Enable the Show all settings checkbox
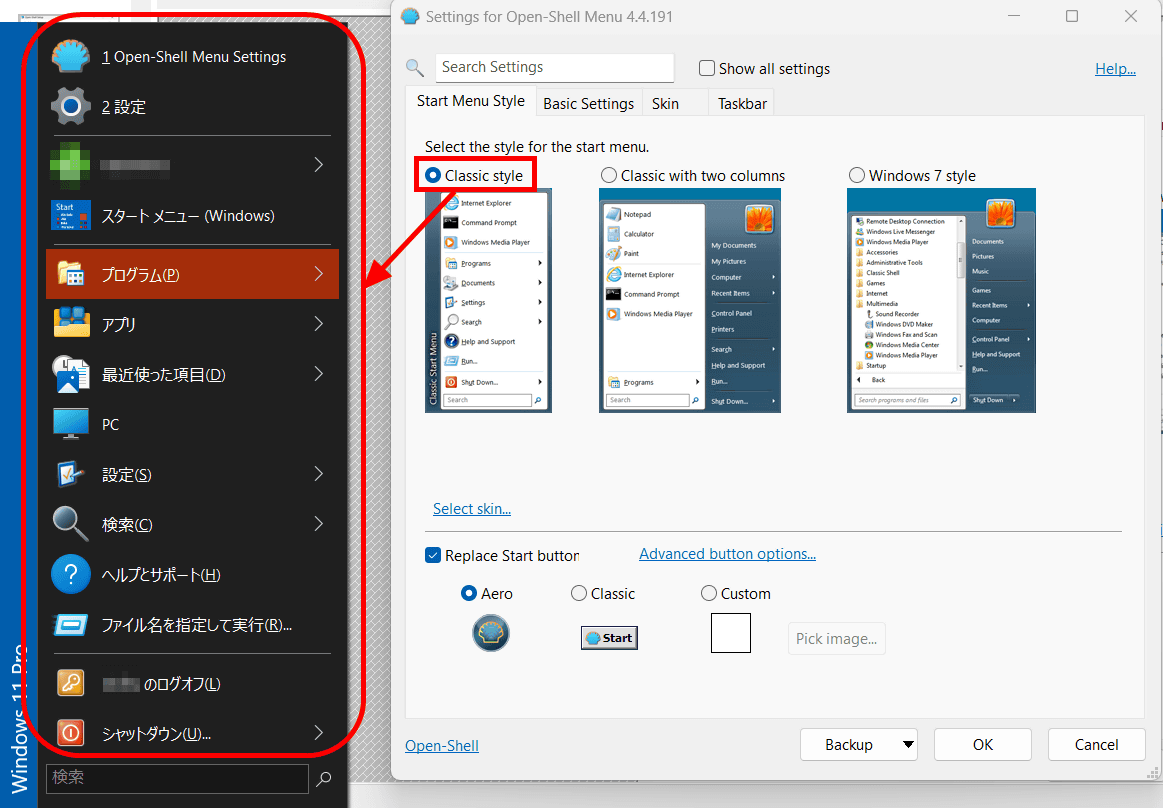The width and height of the screenshot is (1163, 808). coord(707,68)
